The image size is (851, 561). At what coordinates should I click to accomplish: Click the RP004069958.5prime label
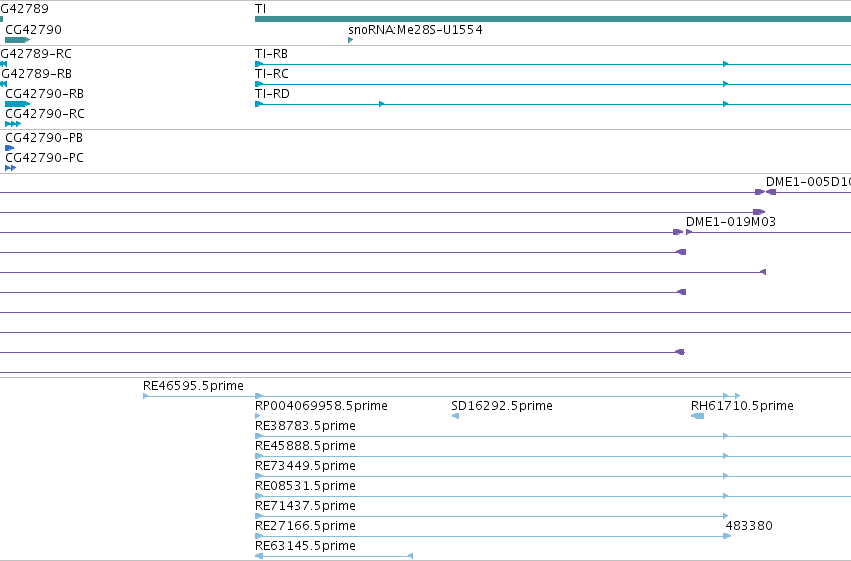pos(321,406)
